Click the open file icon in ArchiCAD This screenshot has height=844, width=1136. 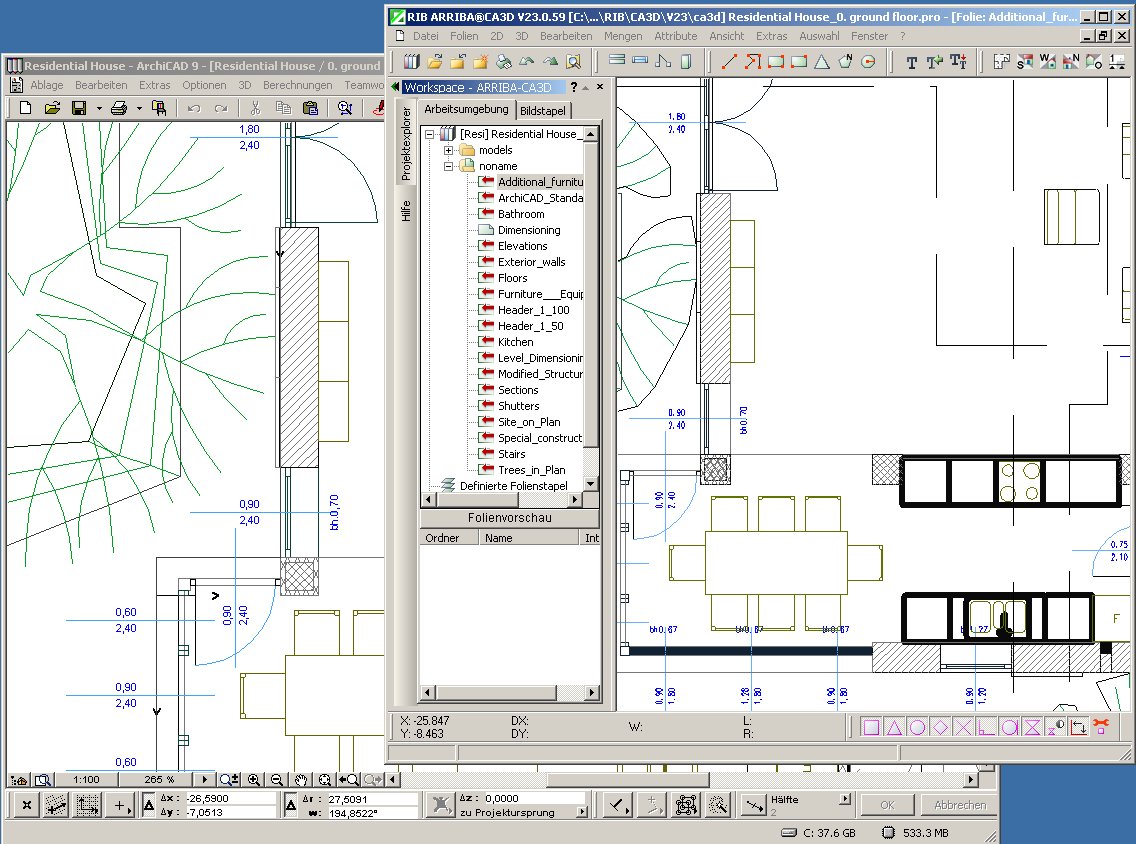[52, 108]
